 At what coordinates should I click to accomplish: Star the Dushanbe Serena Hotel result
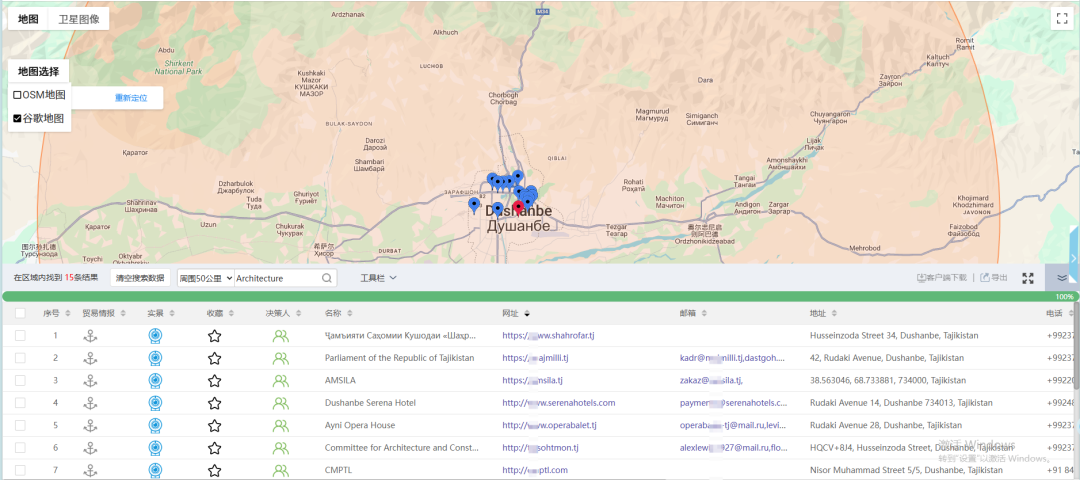point(215,403)
